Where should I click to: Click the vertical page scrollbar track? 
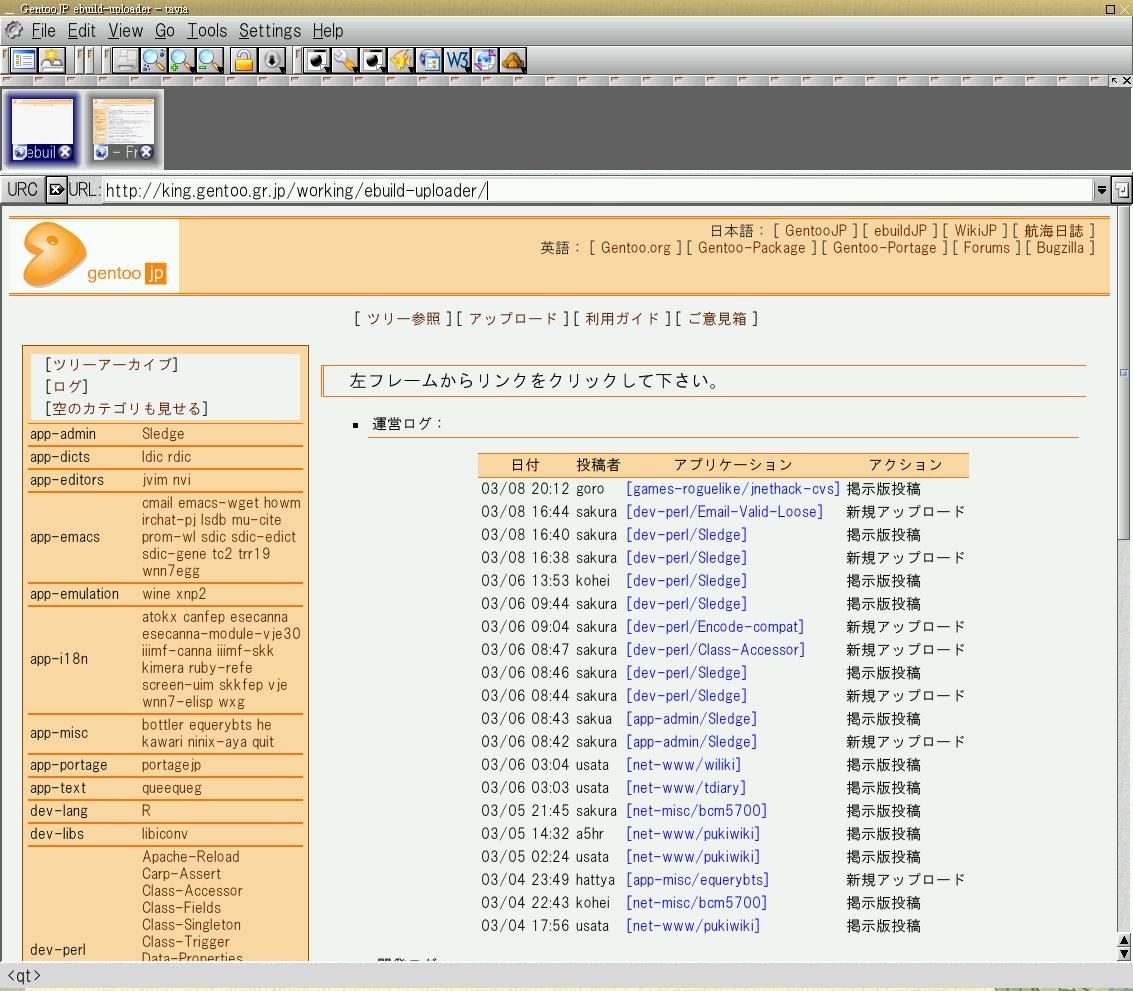tap(1124, 737)
